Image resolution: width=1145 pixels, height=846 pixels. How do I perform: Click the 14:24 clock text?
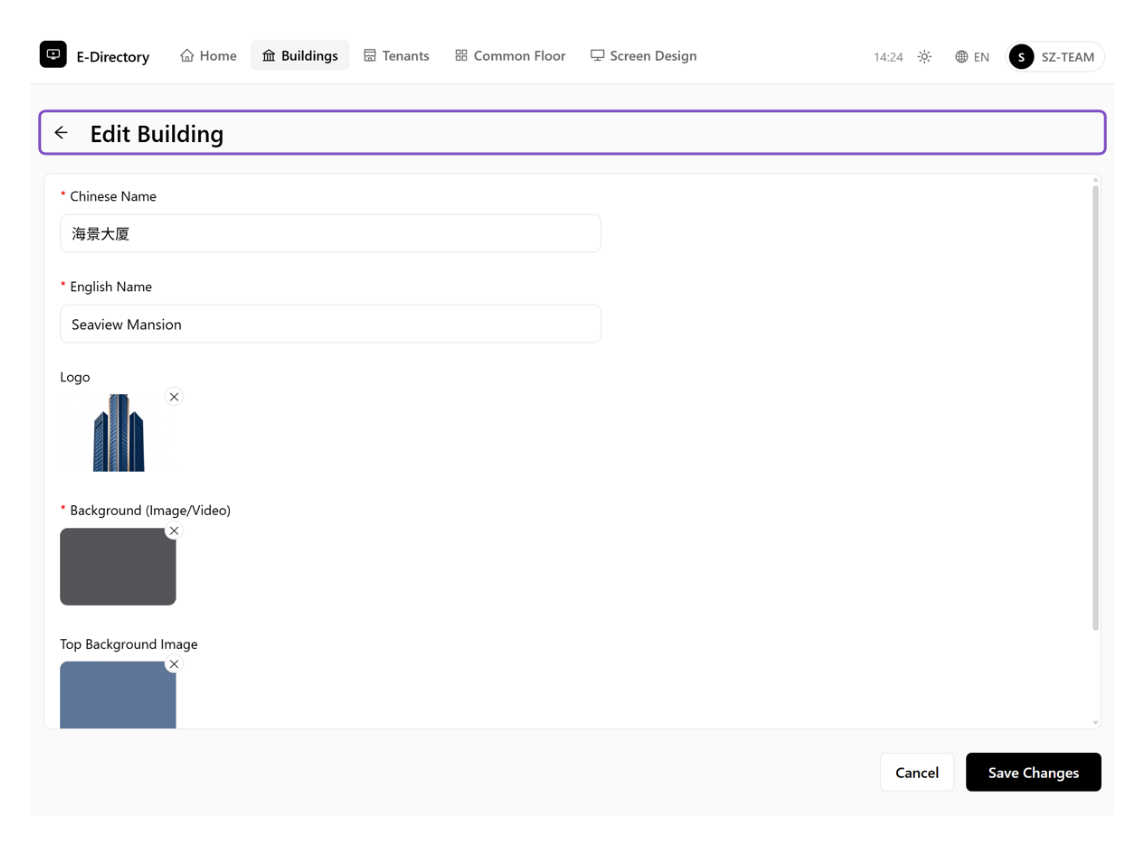(x=888, y=57)
